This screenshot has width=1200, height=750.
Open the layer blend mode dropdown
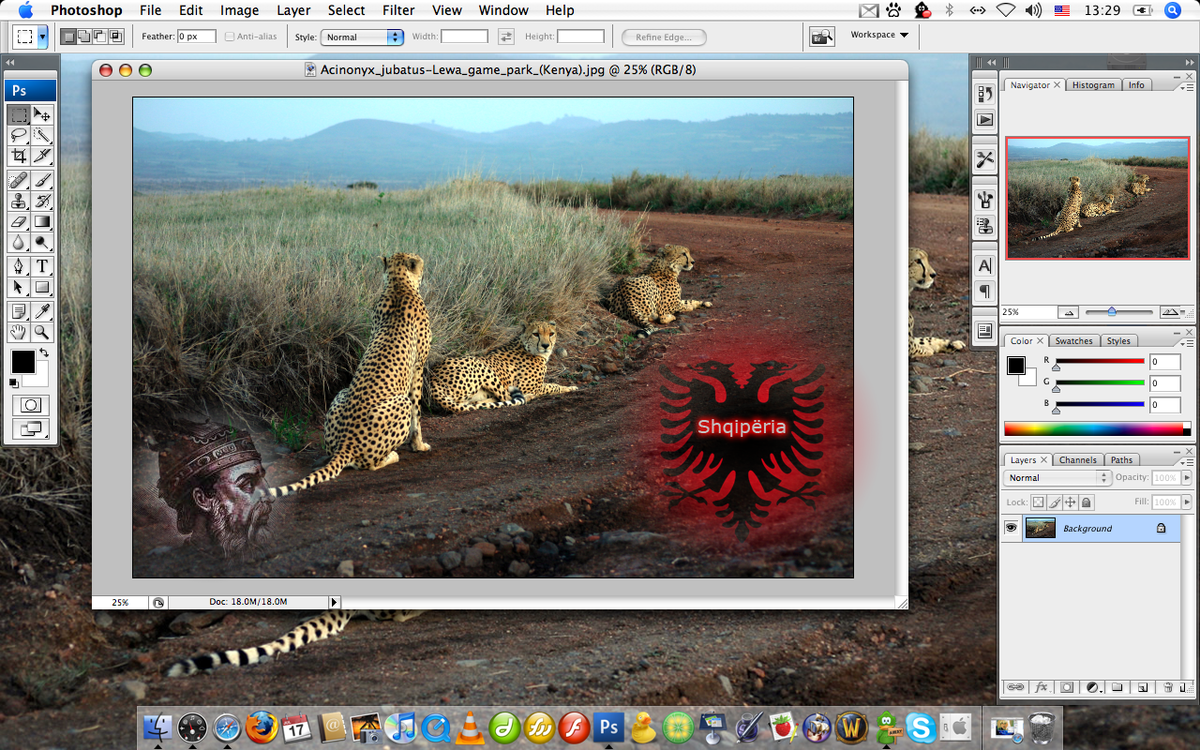coord(1056,478)
